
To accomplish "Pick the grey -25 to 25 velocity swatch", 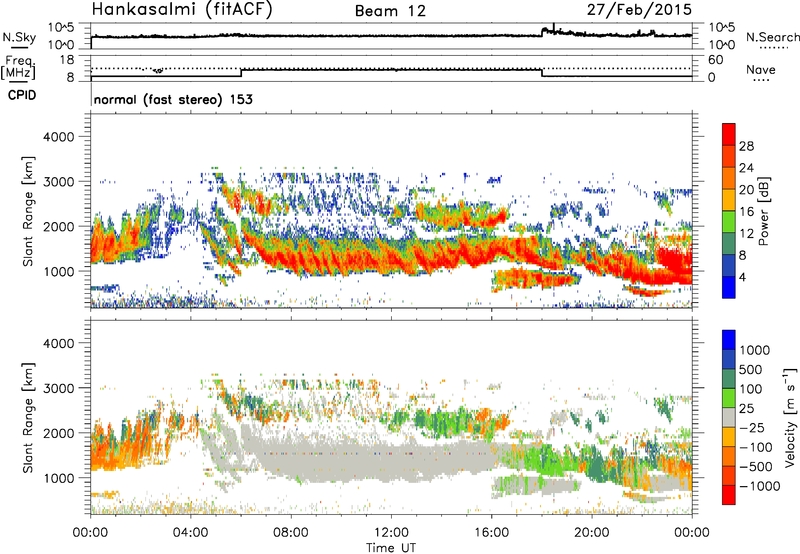I will (x=729, y=418).
